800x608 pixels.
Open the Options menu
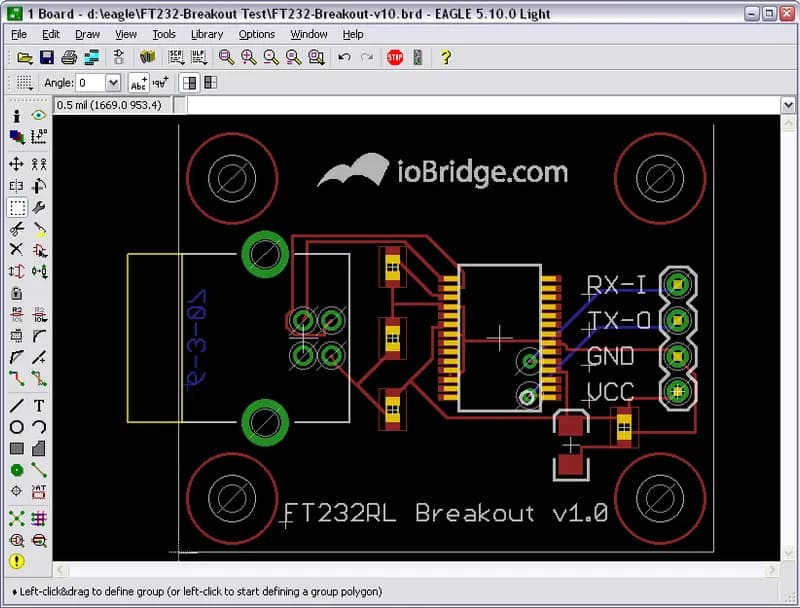[x=256, y=33]
